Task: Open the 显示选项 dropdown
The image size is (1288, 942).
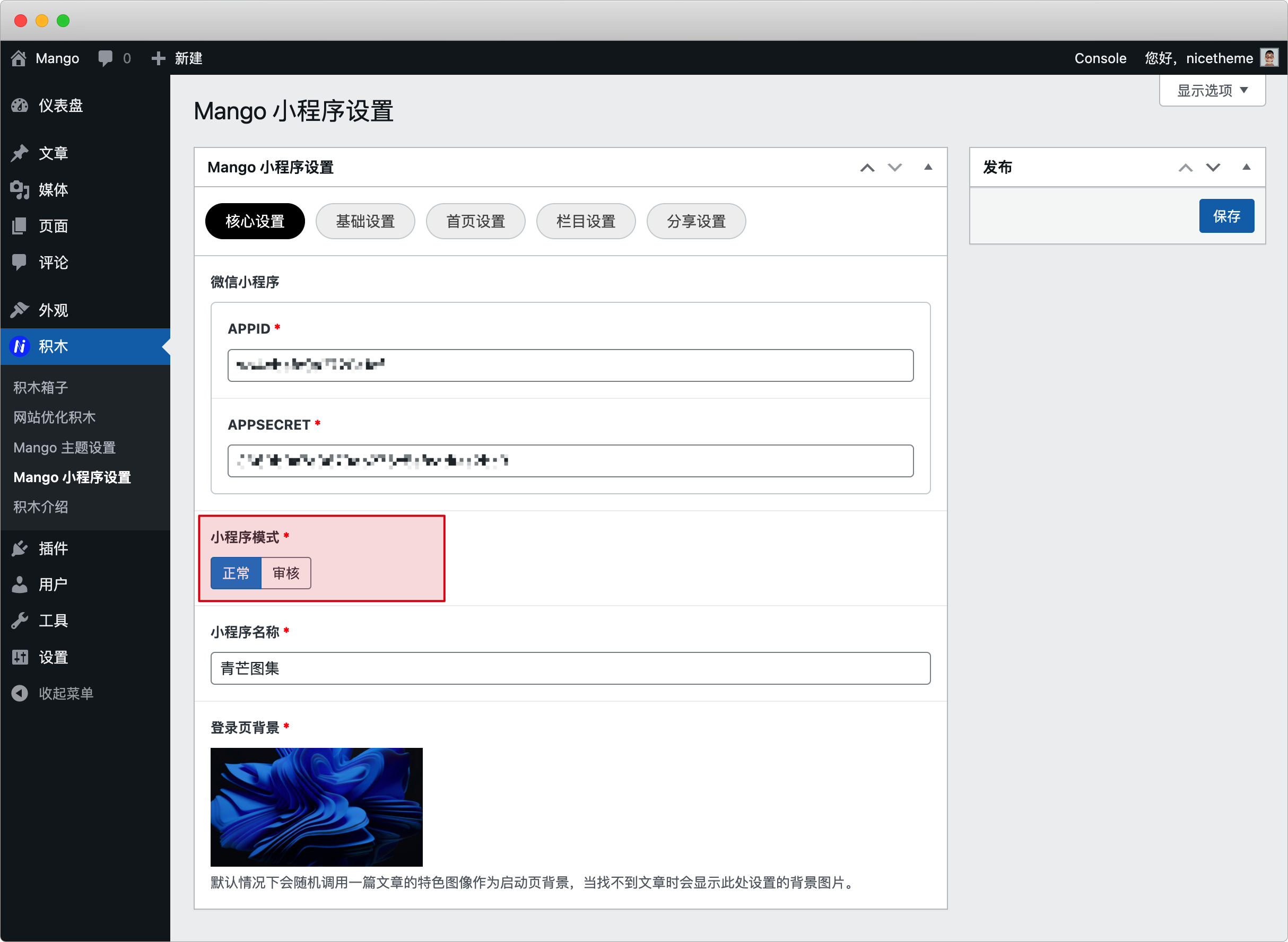Action: click(x=1212, y=90)
